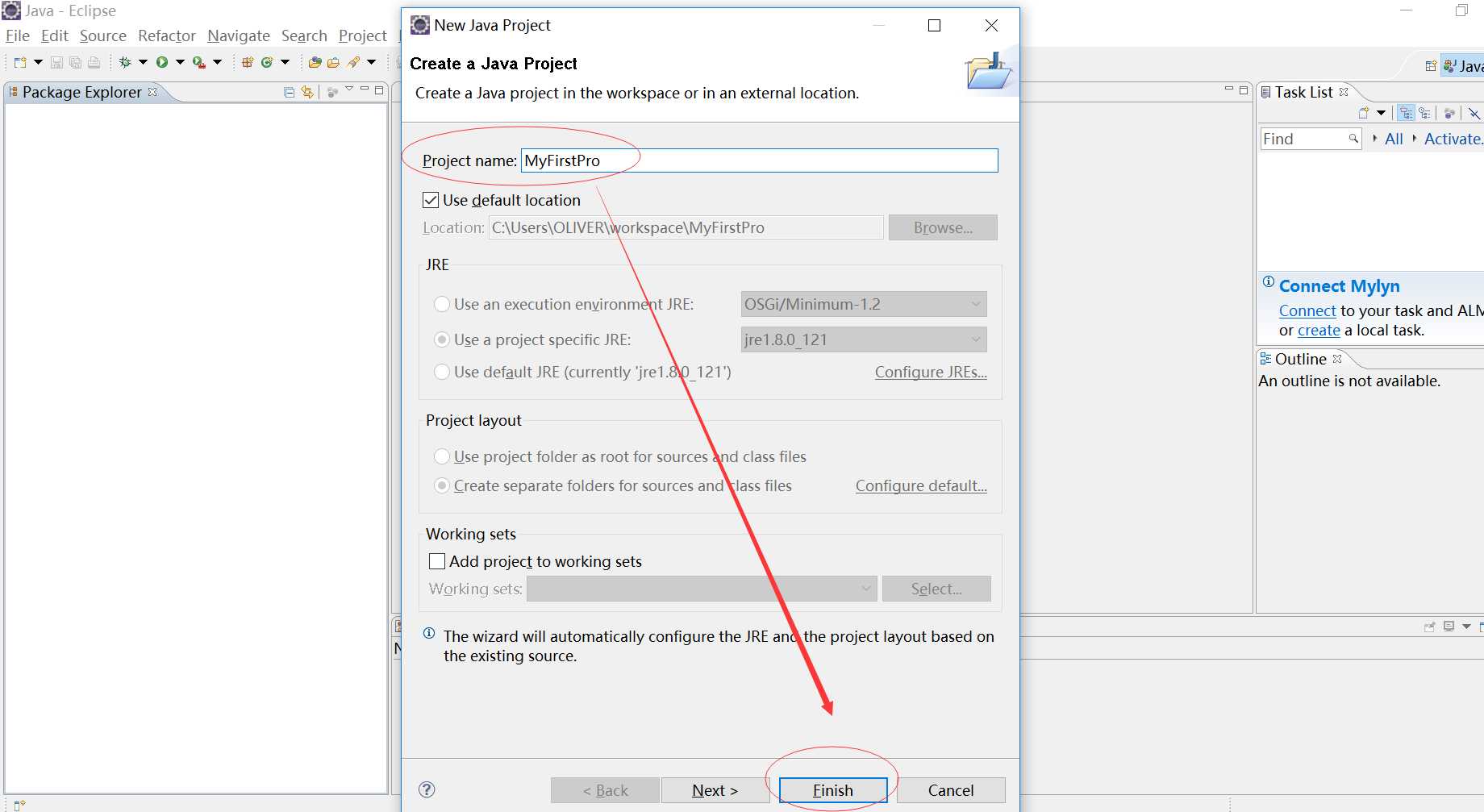The image size is (1484, 812).
Task: Open the OSGi/Minimum-1.2 combo box
Action: 864,304
